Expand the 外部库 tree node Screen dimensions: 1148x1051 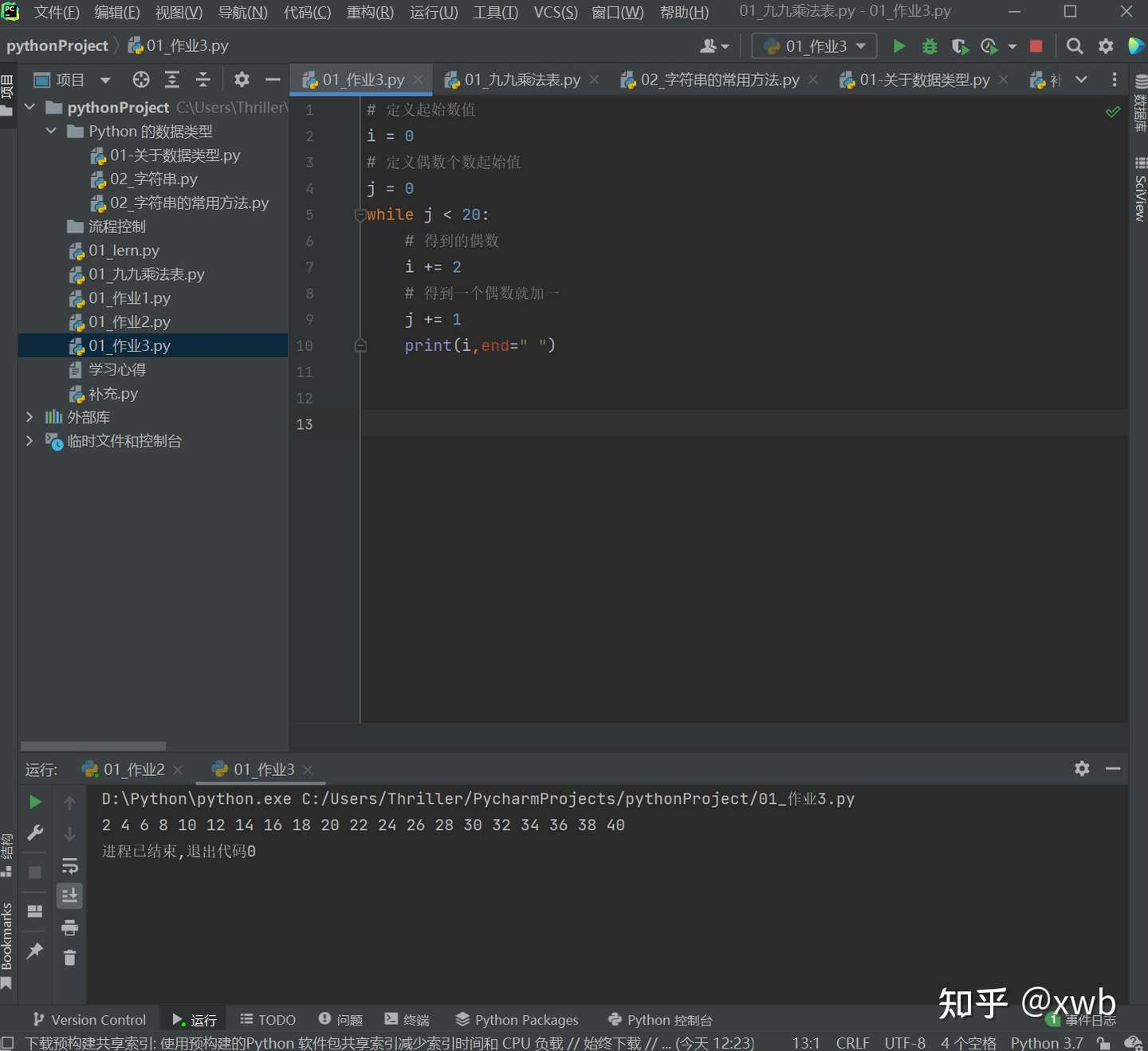click(x=29, y=417)
